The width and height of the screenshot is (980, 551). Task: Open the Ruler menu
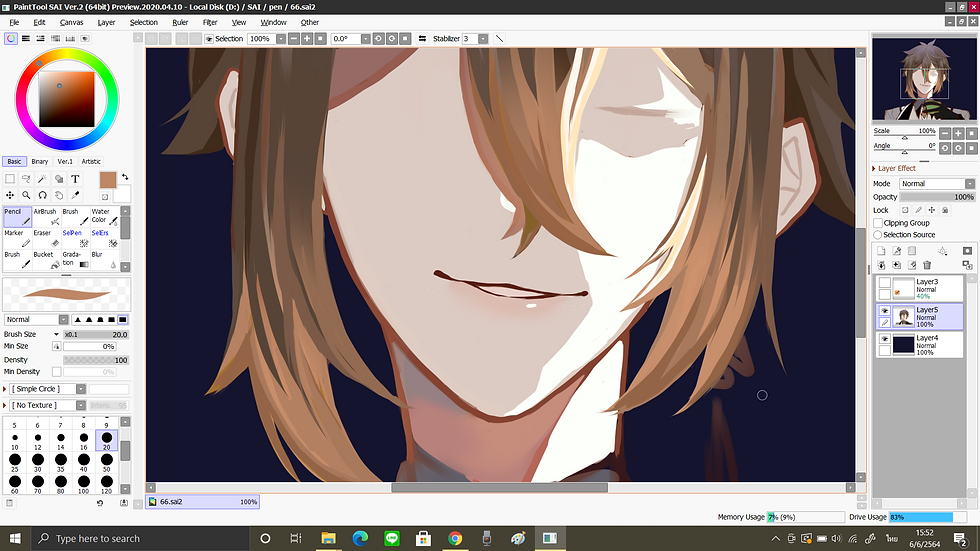tap(180, 22)
